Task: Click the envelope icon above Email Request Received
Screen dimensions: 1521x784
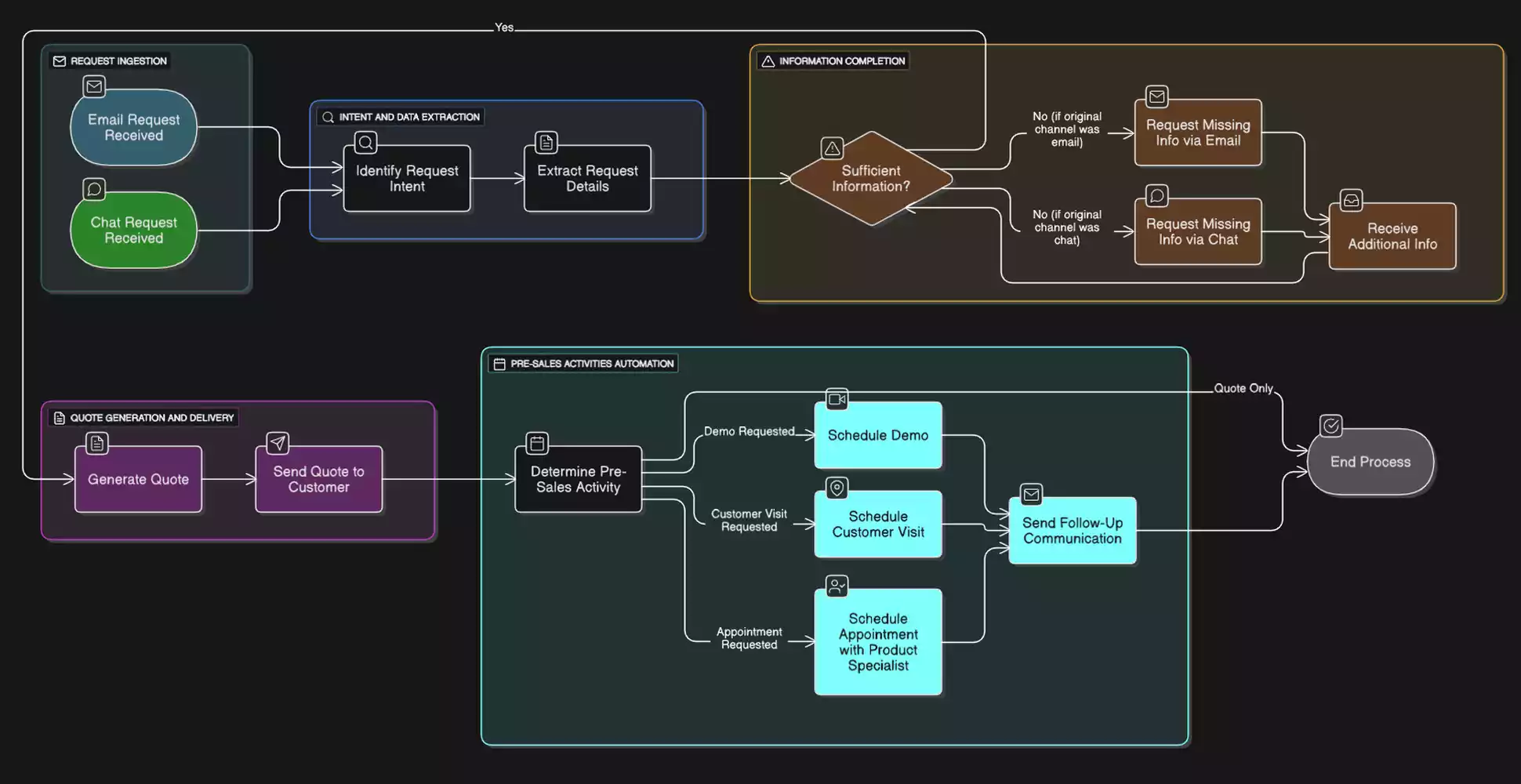Action: pos(94,86)
